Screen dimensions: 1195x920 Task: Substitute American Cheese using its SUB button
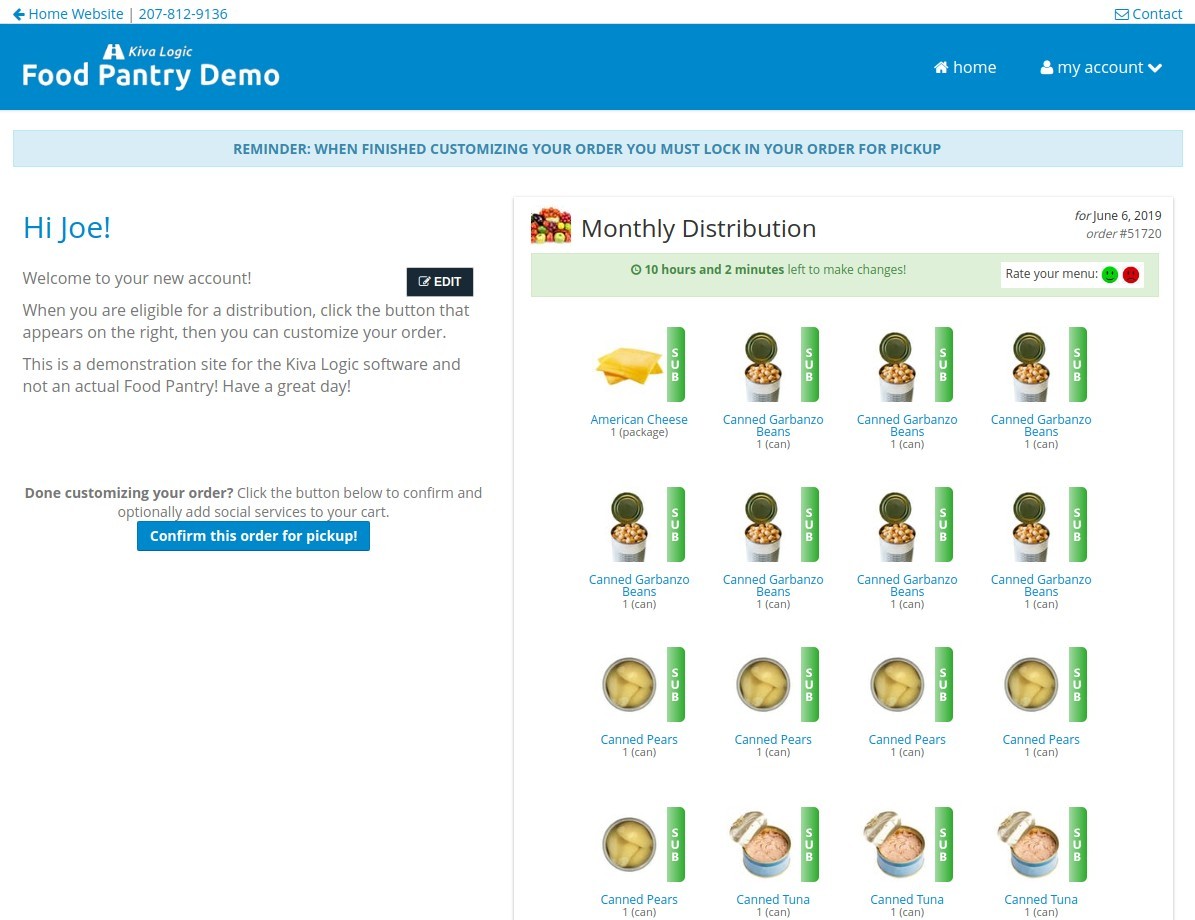[675, 364]
